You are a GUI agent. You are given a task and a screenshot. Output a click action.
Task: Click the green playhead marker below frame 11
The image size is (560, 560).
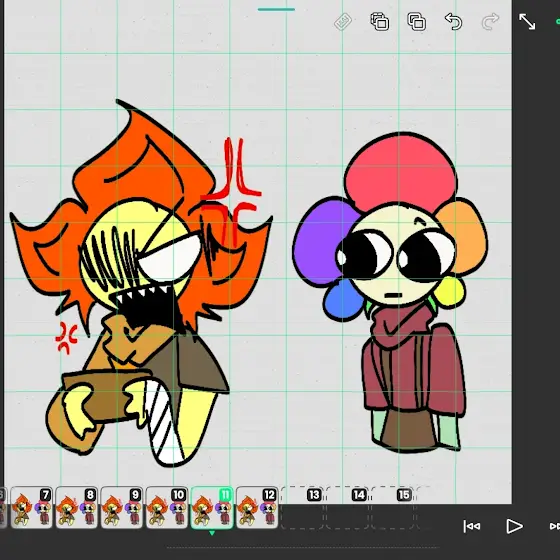[x=212, y=533]
